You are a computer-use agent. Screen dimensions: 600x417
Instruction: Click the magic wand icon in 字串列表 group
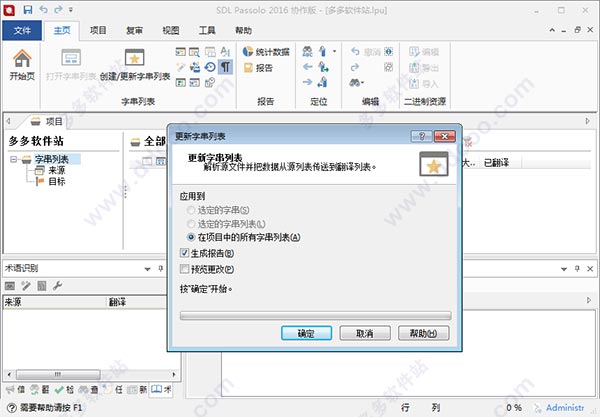181,67
